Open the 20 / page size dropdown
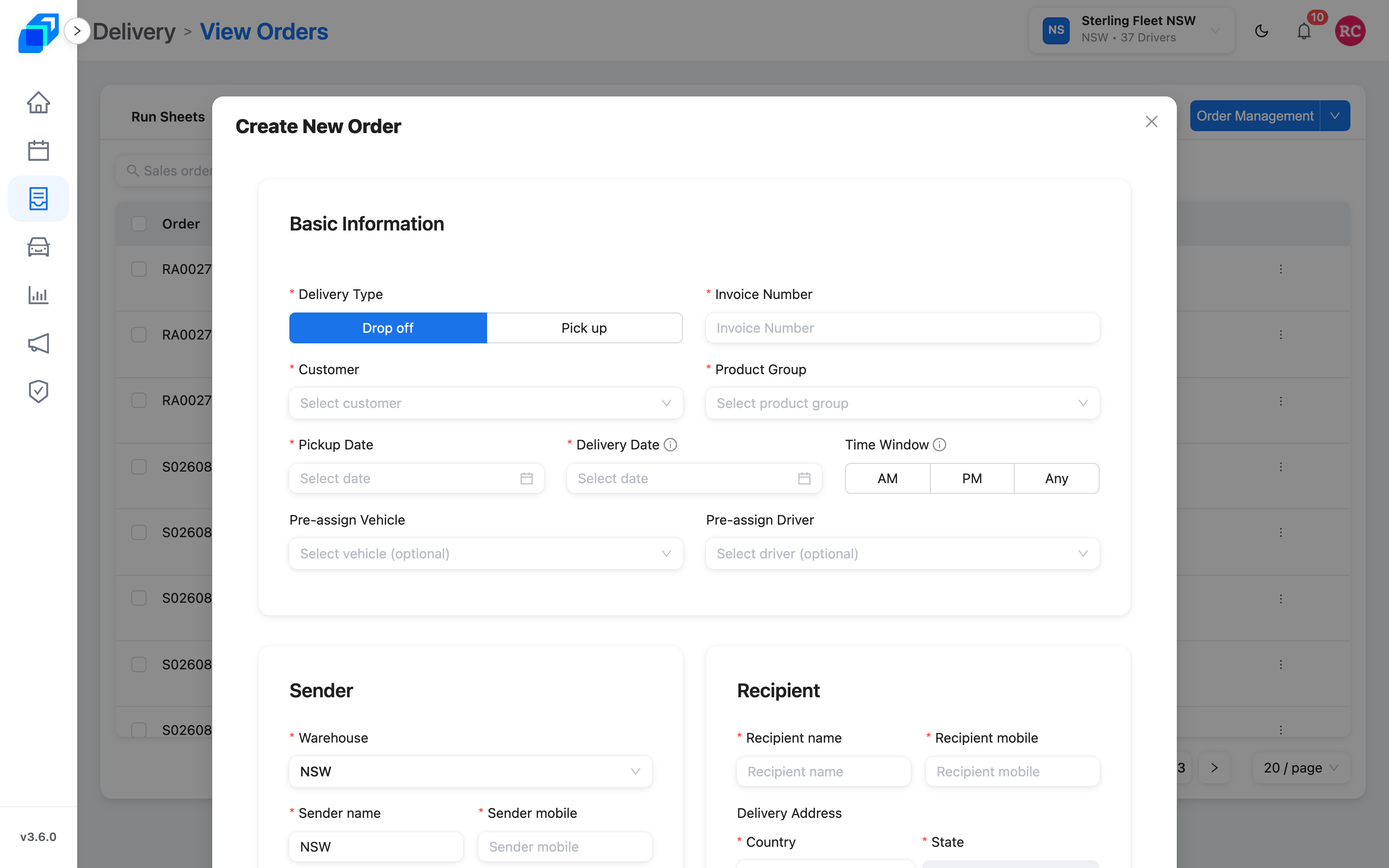 click(x=1301, y=768)
